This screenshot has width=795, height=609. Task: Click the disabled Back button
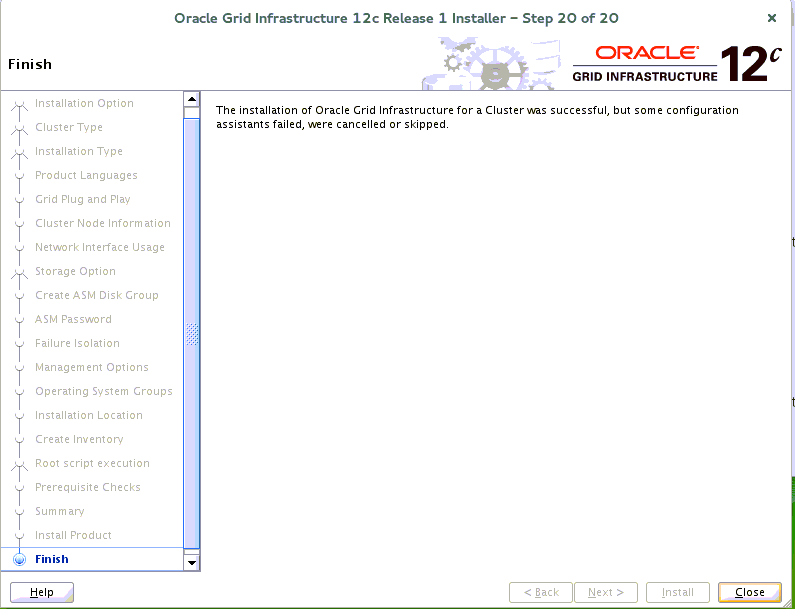[540, 592]
